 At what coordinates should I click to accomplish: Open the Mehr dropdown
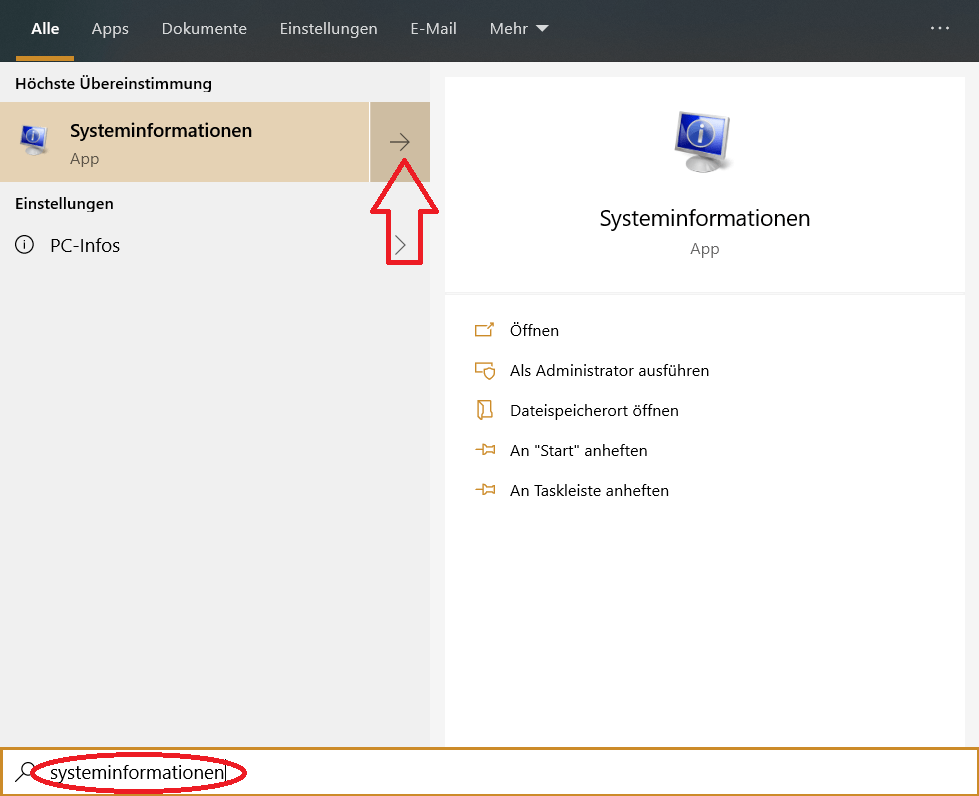[x=518, y=29]
